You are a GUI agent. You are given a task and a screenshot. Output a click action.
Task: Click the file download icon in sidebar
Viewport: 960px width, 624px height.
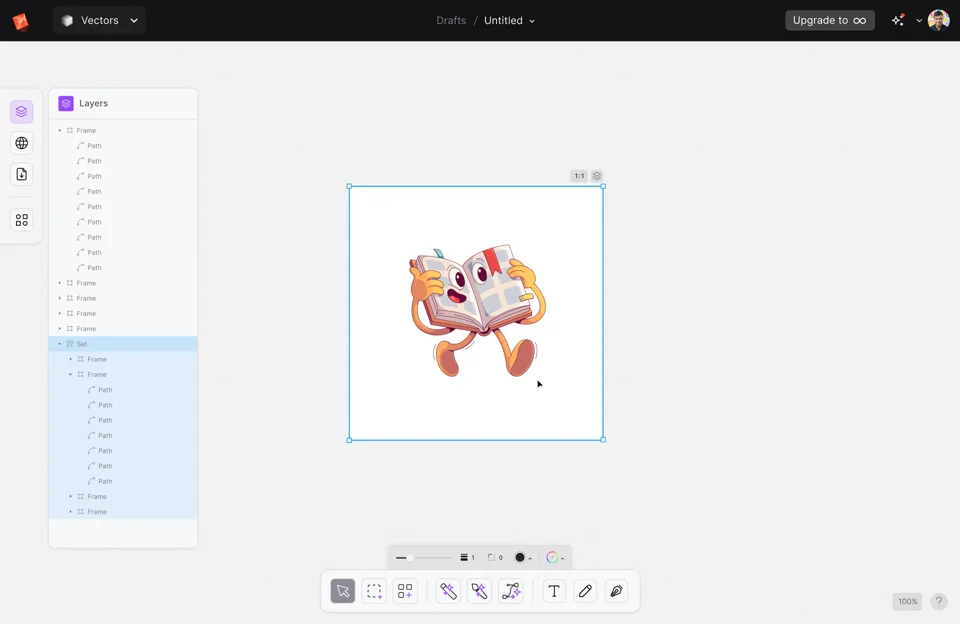[21, 174]
